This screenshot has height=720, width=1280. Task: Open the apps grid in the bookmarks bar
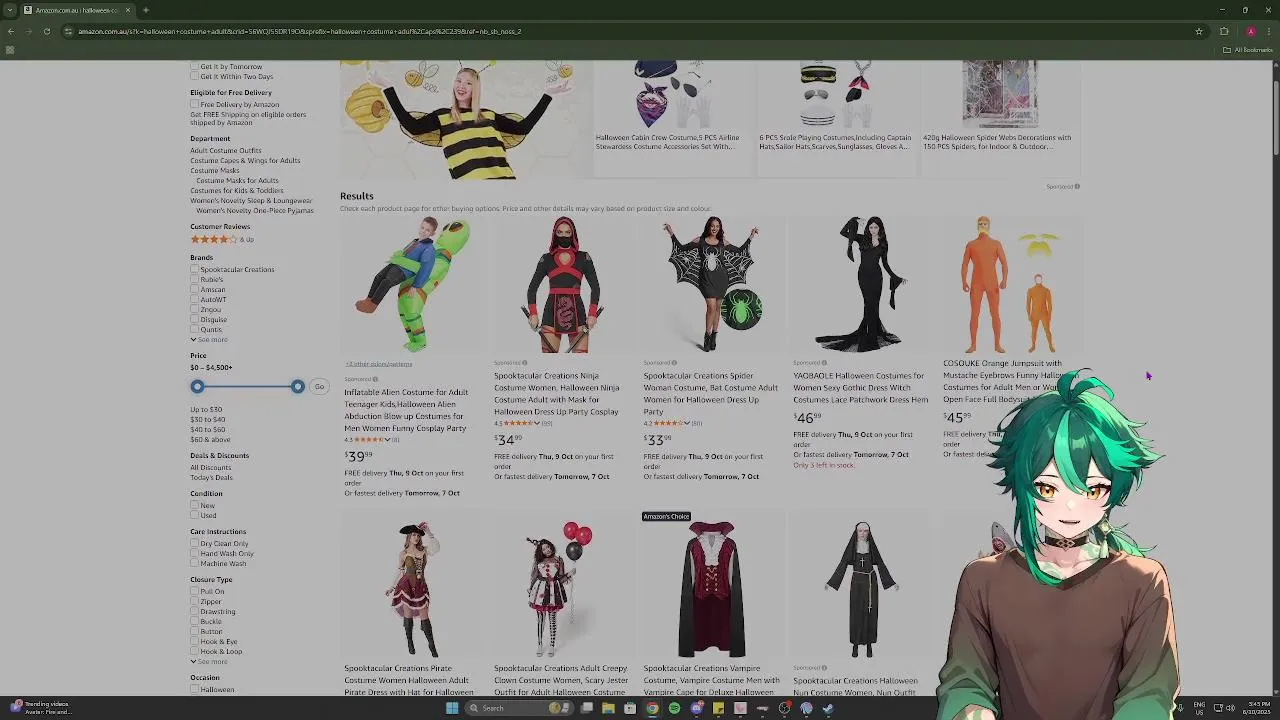coord(10,50)
